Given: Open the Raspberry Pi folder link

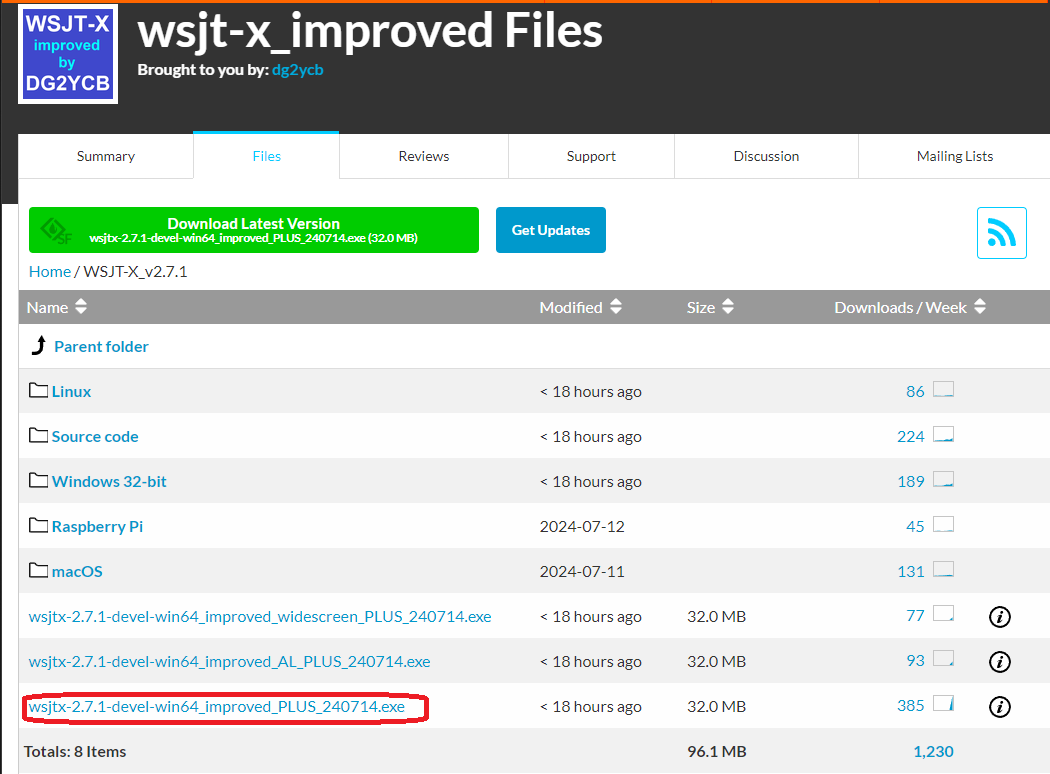Looking at the screenshot, I should (98, 526).
